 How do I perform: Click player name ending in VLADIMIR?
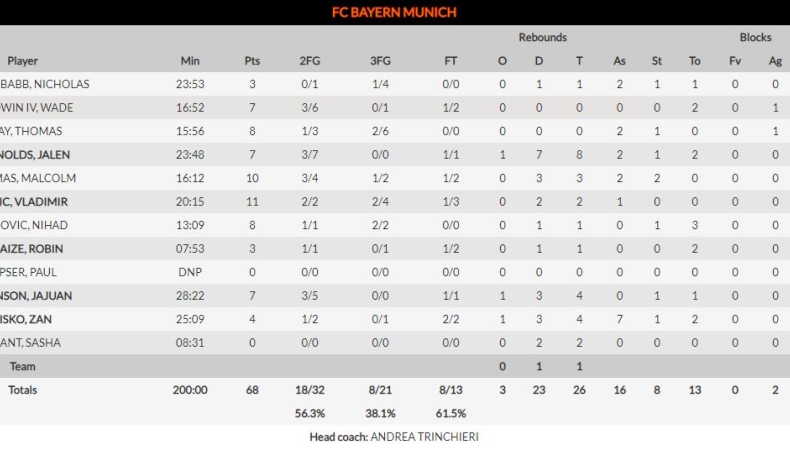click(34, 202)
